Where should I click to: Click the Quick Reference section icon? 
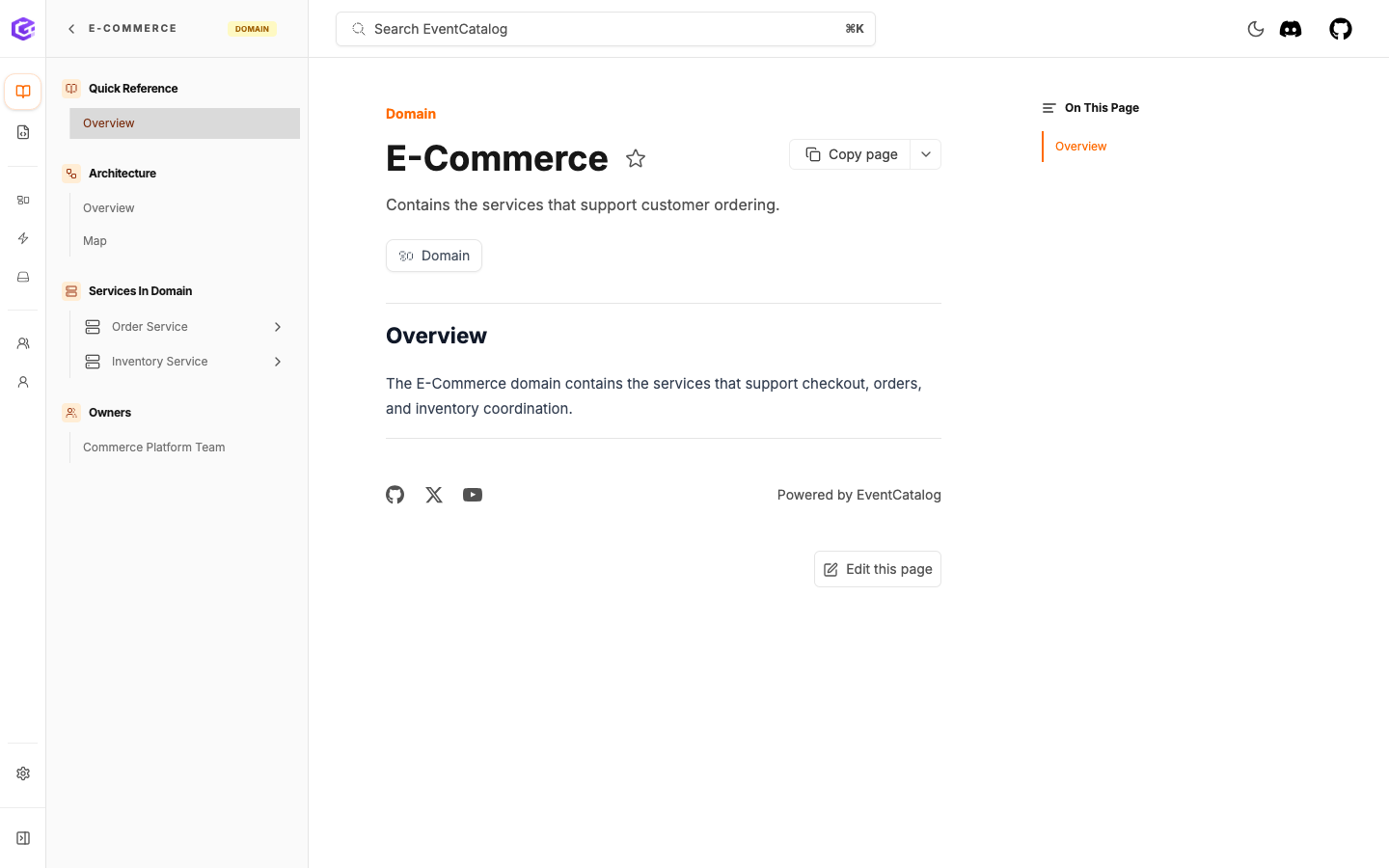[71, 89]
